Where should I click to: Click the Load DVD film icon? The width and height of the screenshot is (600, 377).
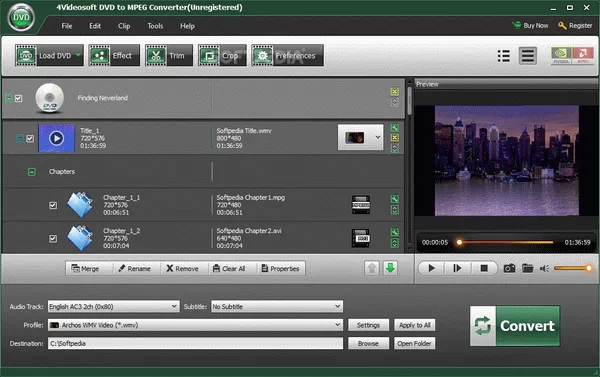[26, 55]
